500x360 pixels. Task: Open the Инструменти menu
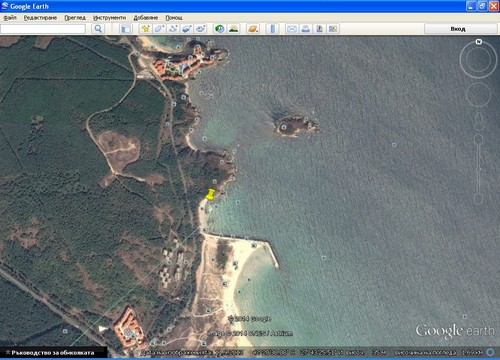pos(109,18)
